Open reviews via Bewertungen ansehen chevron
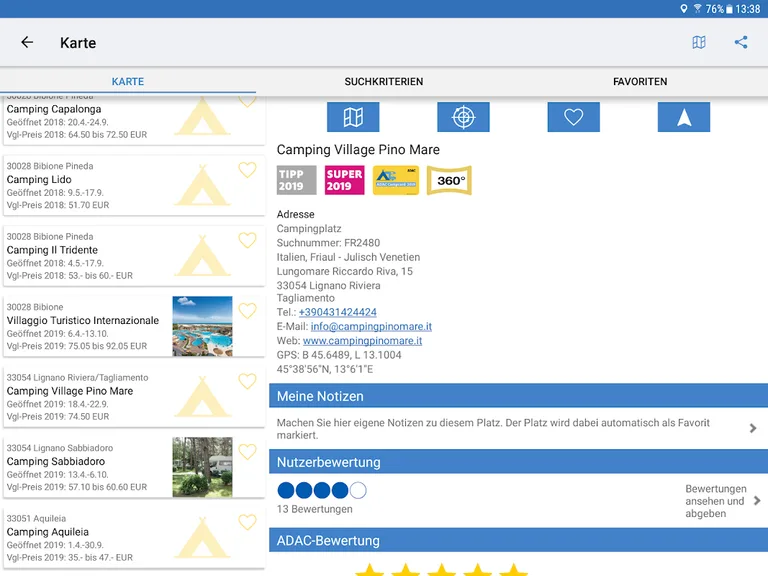The width and height of the screenshot is (768, 576). 756,501
